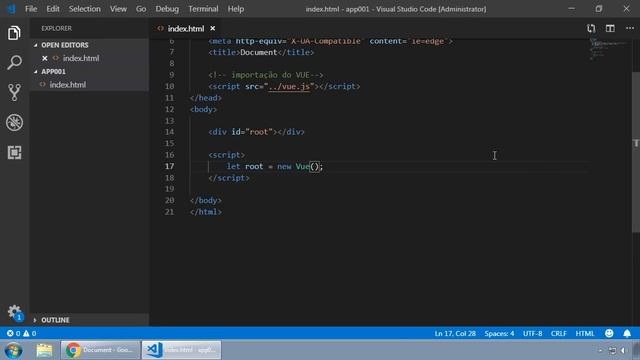Click the warnings count in status bar

point(29,333)
